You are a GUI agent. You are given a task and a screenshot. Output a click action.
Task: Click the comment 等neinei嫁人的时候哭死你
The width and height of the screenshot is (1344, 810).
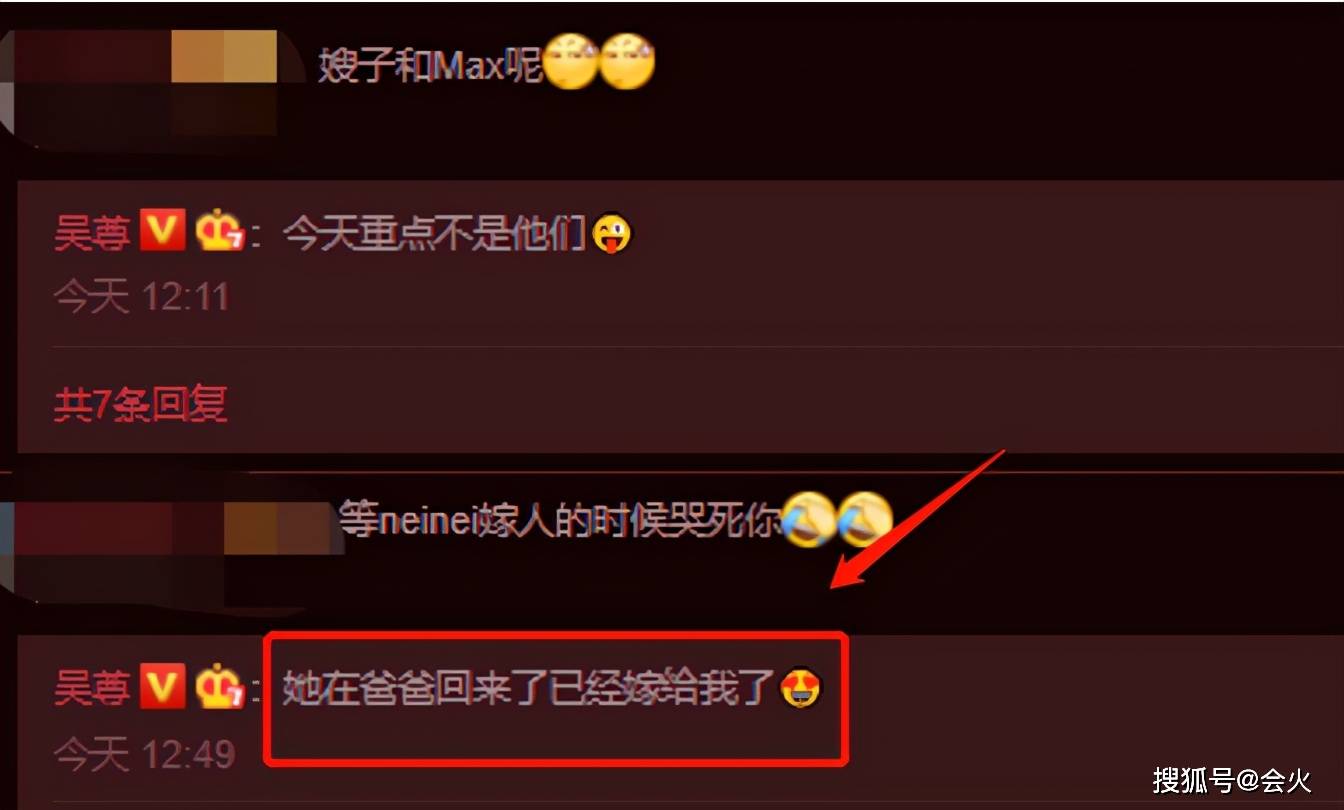(x=560, y=520)
